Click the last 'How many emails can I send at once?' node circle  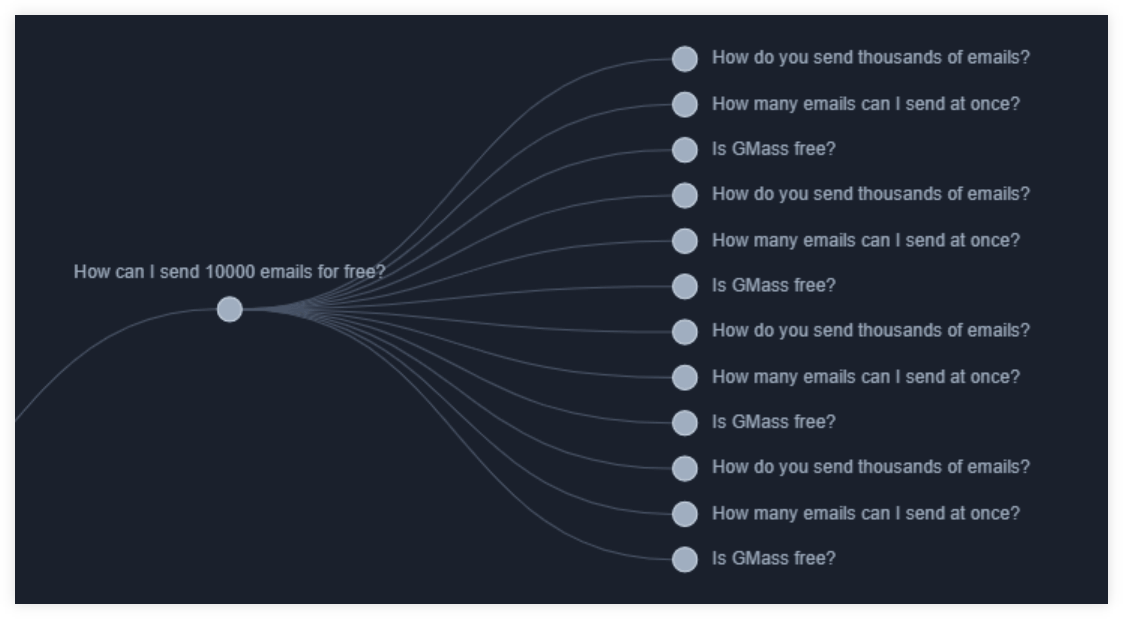(685, 514)
